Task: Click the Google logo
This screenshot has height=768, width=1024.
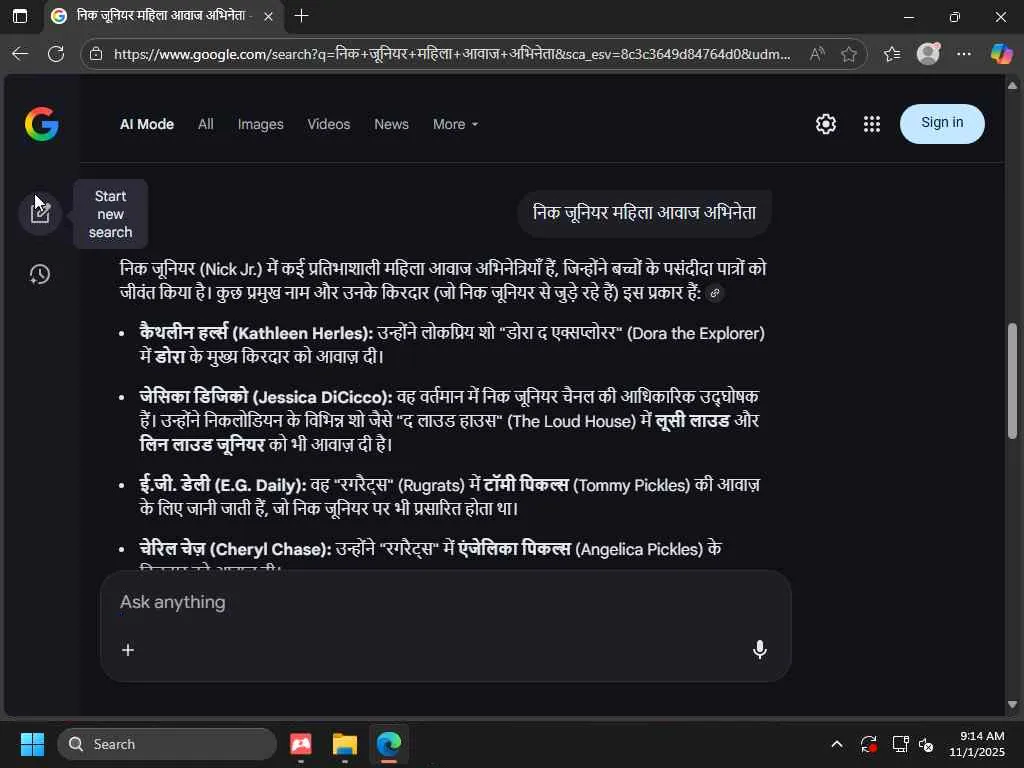Action: (42, 124)
